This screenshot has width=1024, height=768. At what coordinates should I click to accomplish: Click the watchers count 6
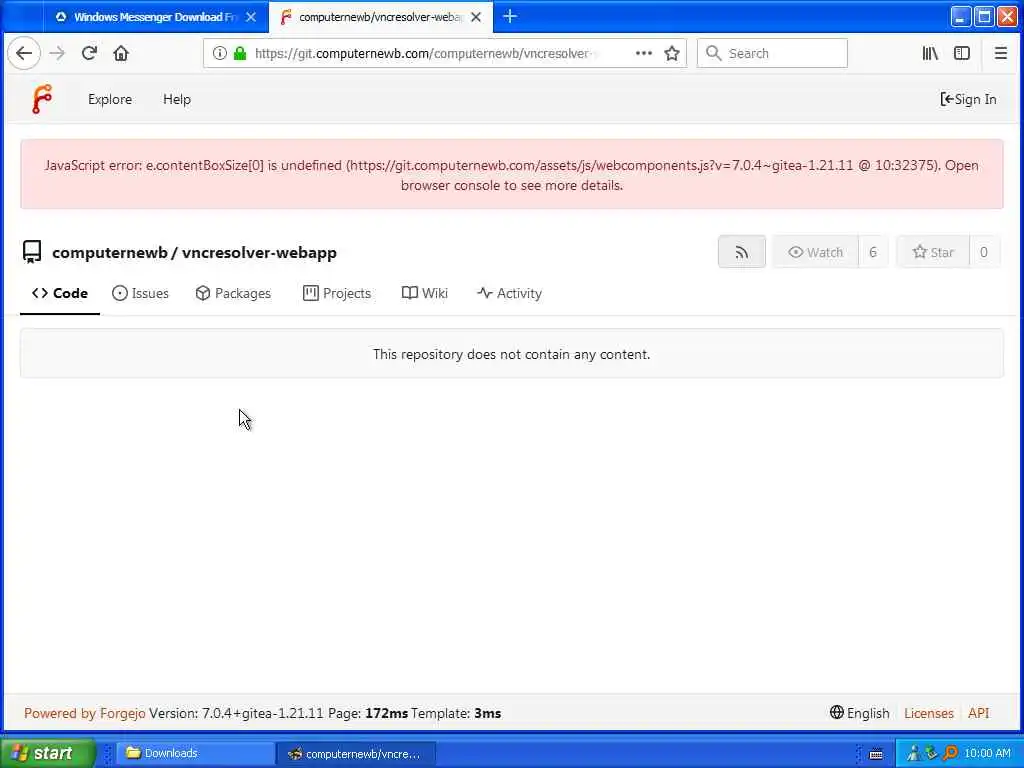tap(873, 252)
